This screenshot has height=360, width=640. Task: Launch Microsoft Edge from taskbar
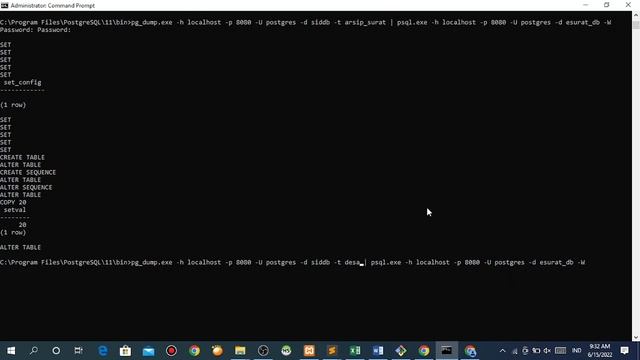click(x=103, y=351)
